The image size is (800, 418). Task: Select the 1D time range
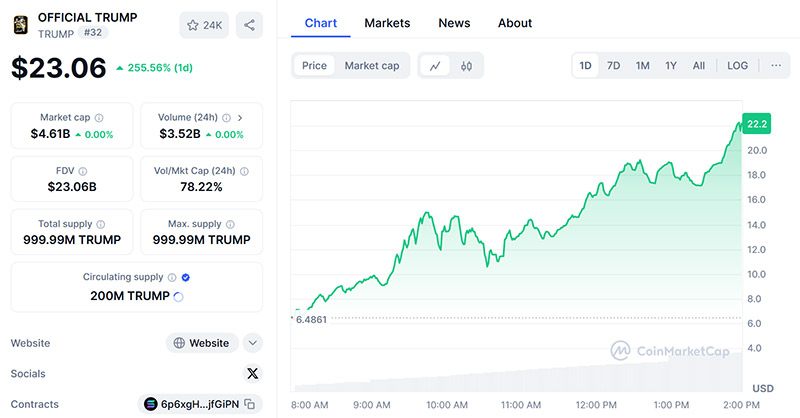585,66
